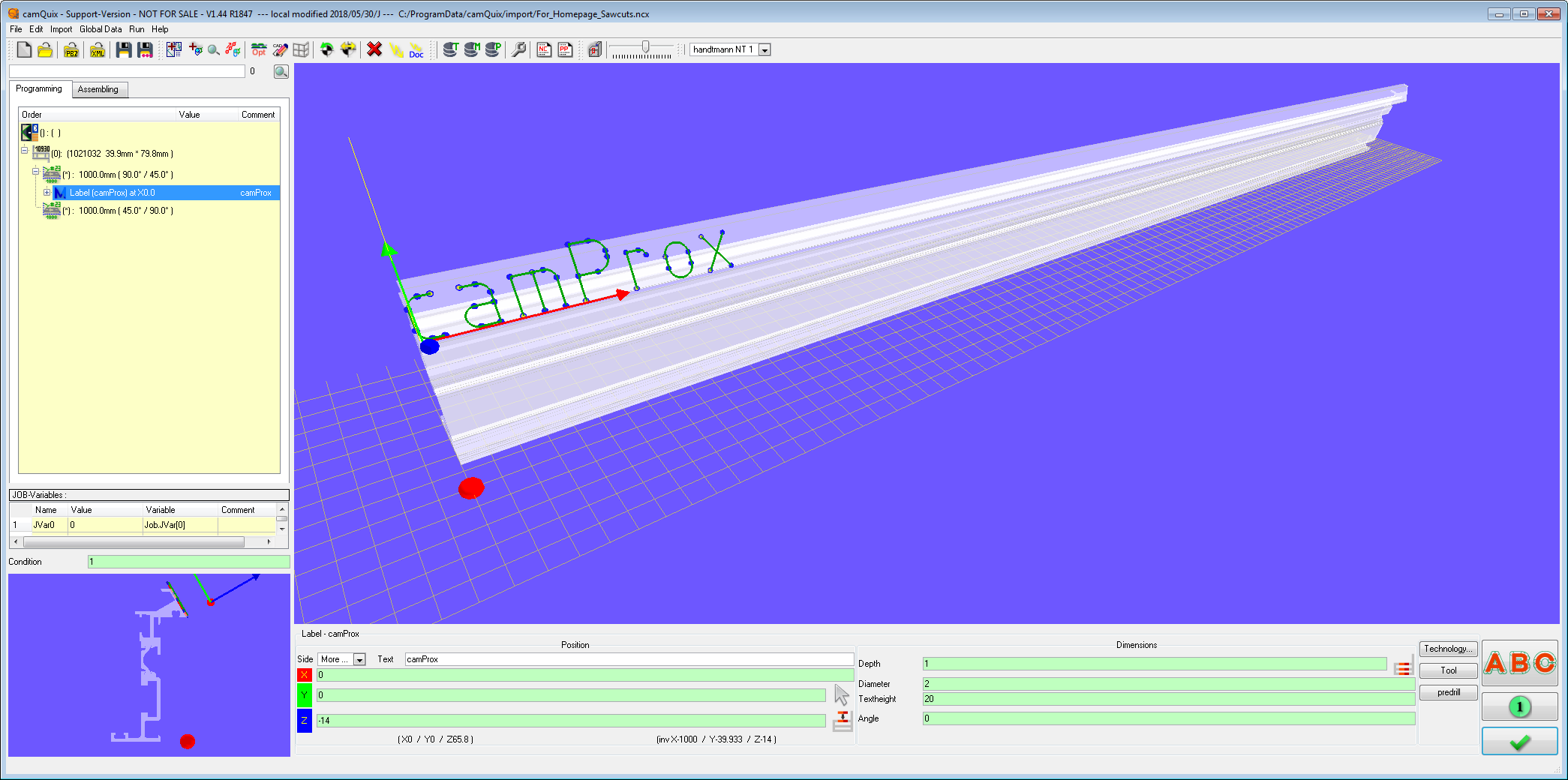Click the Save As floppy icon with red dots

(146, 49)
